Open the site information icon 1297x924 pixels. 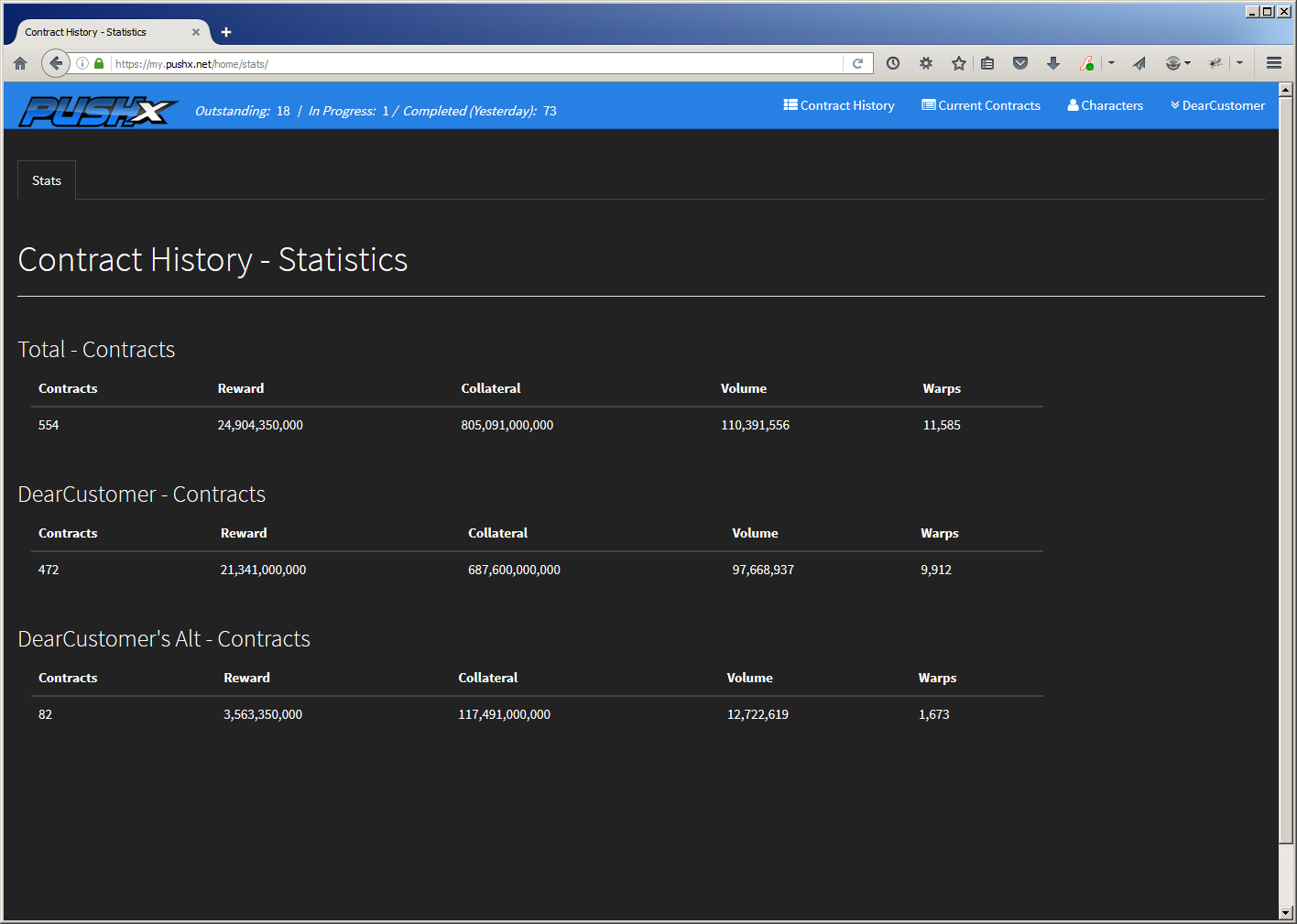click(82, 63)
